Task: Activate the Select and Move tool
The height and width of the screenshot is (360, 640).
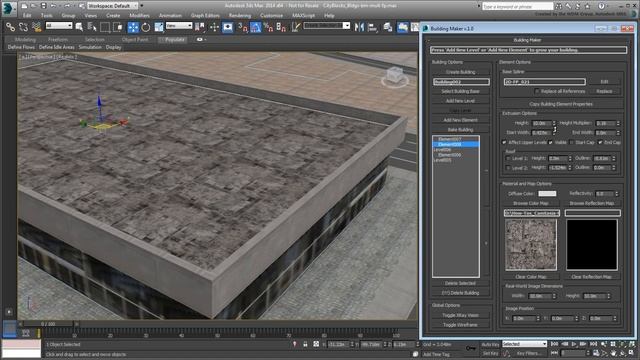Action: pyautogui.click(x=133, y=27)
